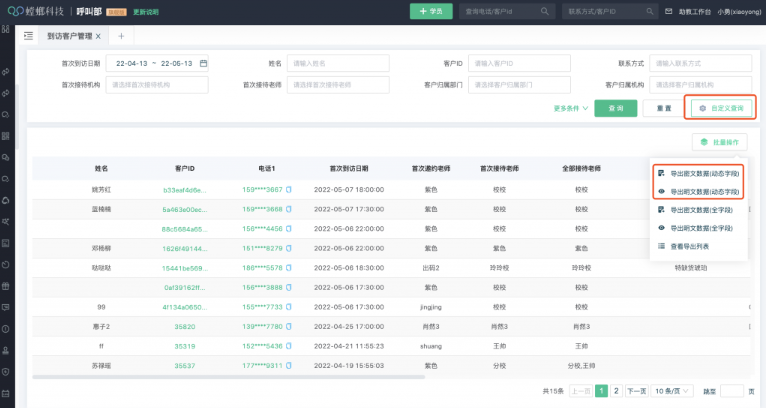Go to 下一页

pos(637,391)
